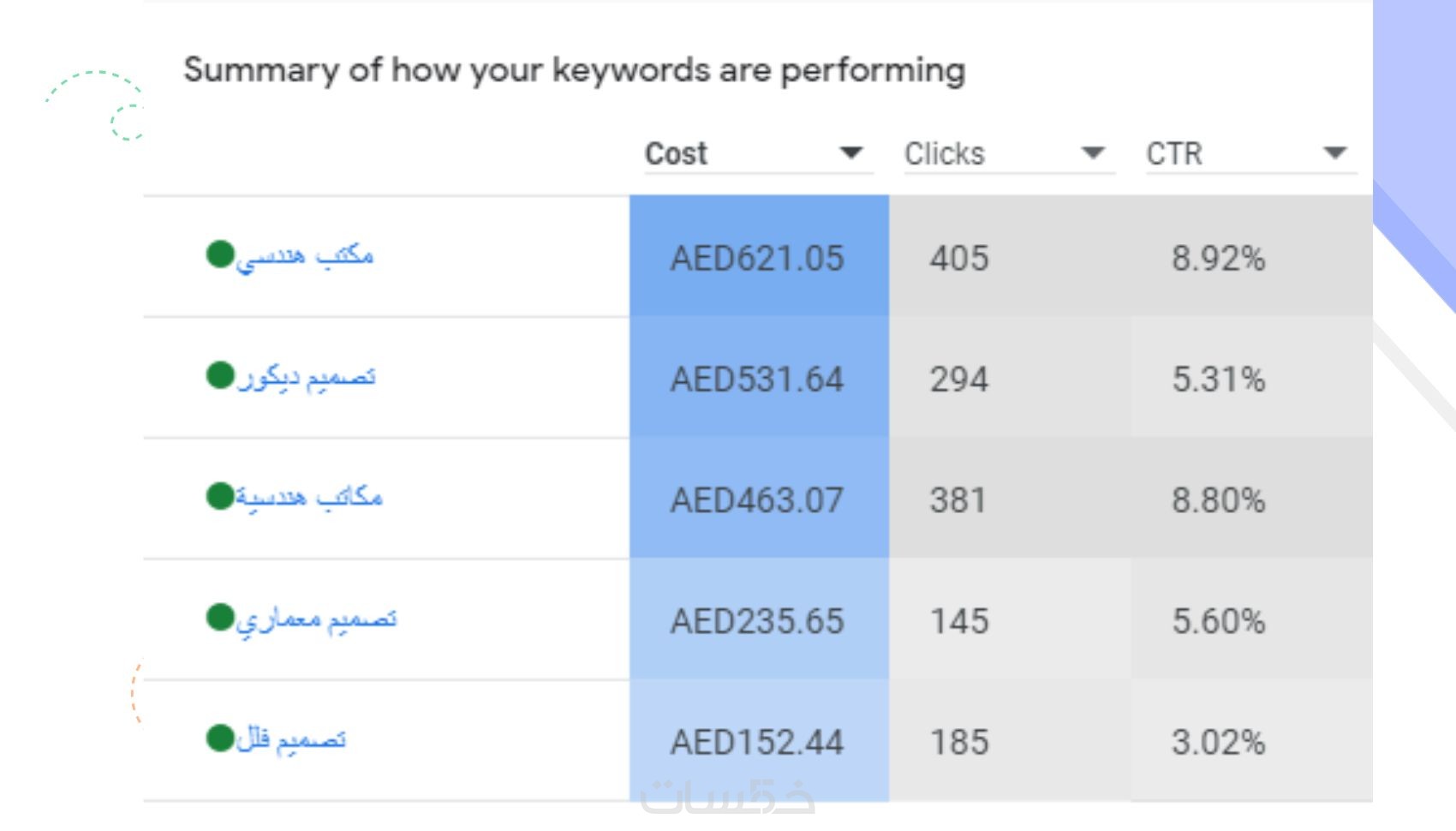
Task: Click green status dot beside تصميم معماري
Action: (220, 617)
